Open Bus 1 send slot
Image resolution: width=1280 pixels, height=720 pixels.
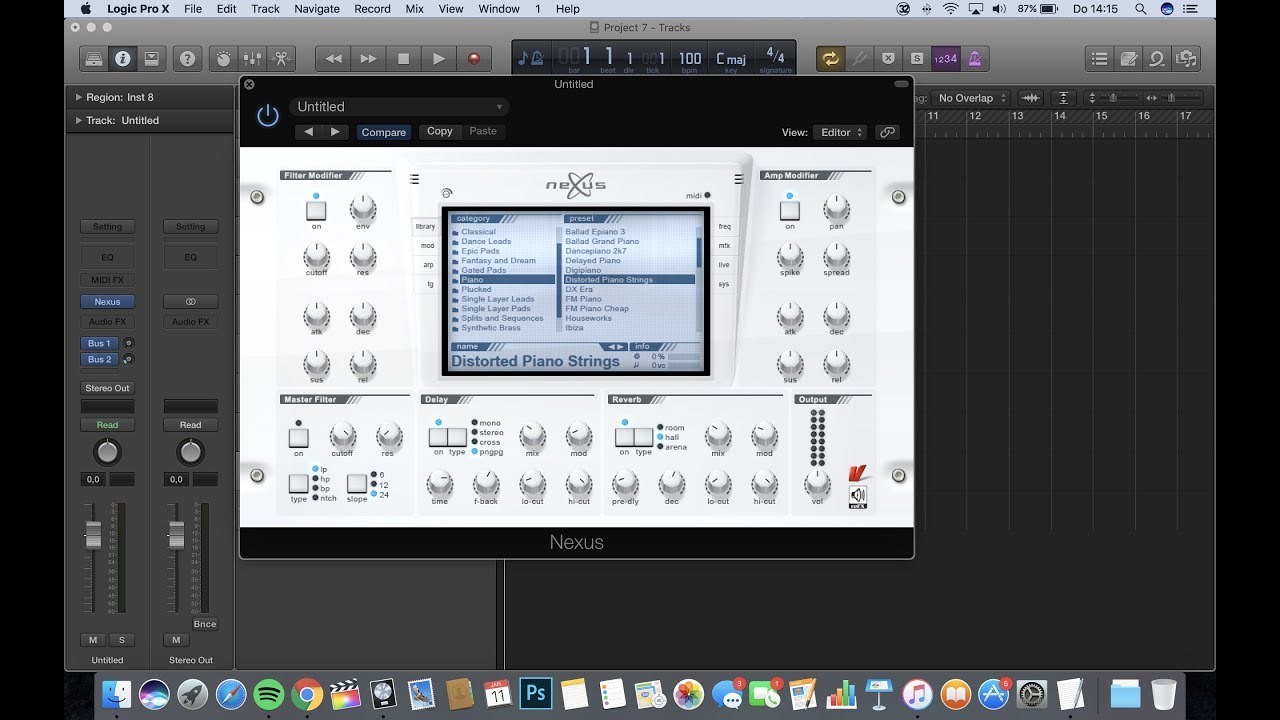(x=99, y=343)
